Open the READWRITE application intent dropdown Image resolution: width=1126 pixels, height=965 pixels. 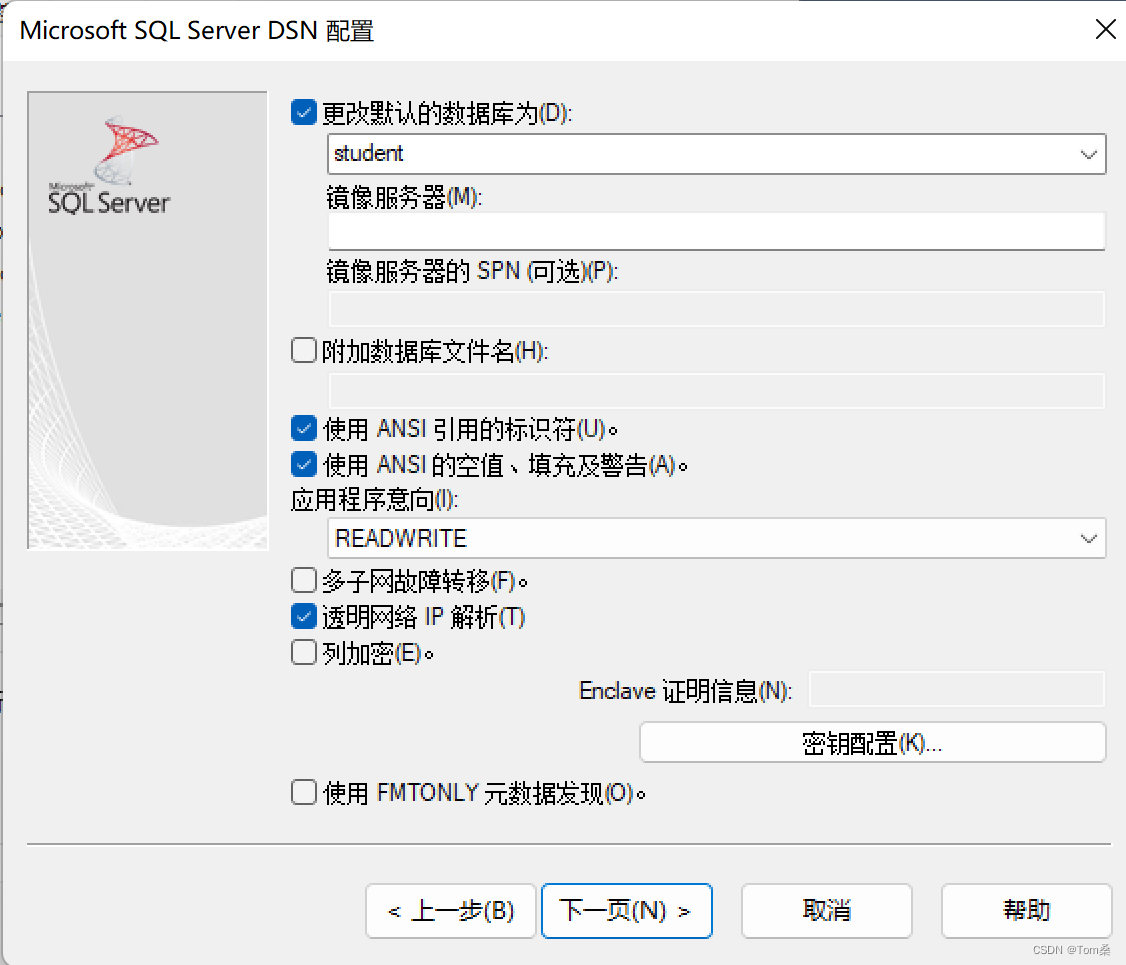tap(716, 538)
